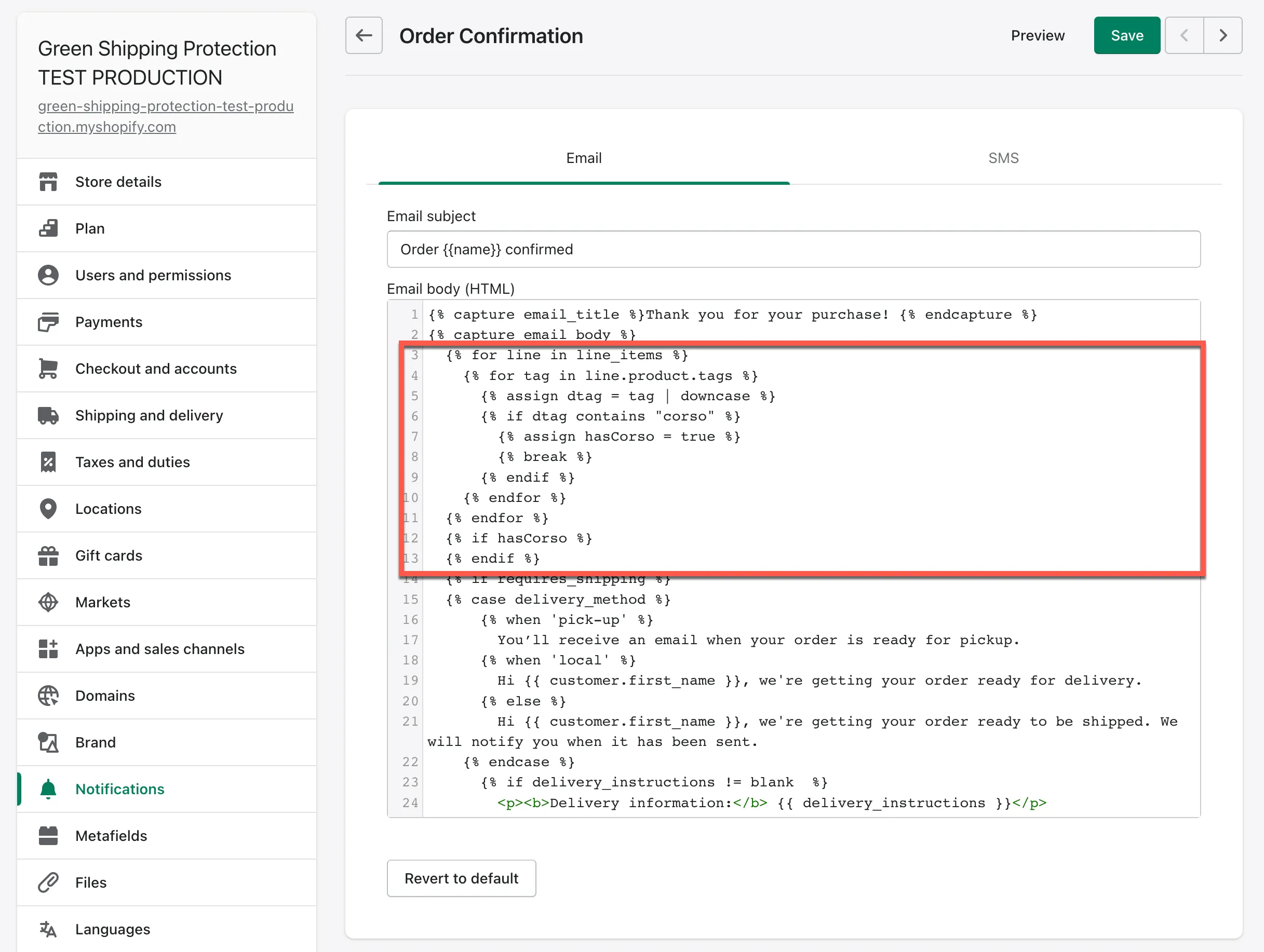This screenshot has width=1264, height=952.
Task: Click the Markets globe icon
Action: [48, 602]
